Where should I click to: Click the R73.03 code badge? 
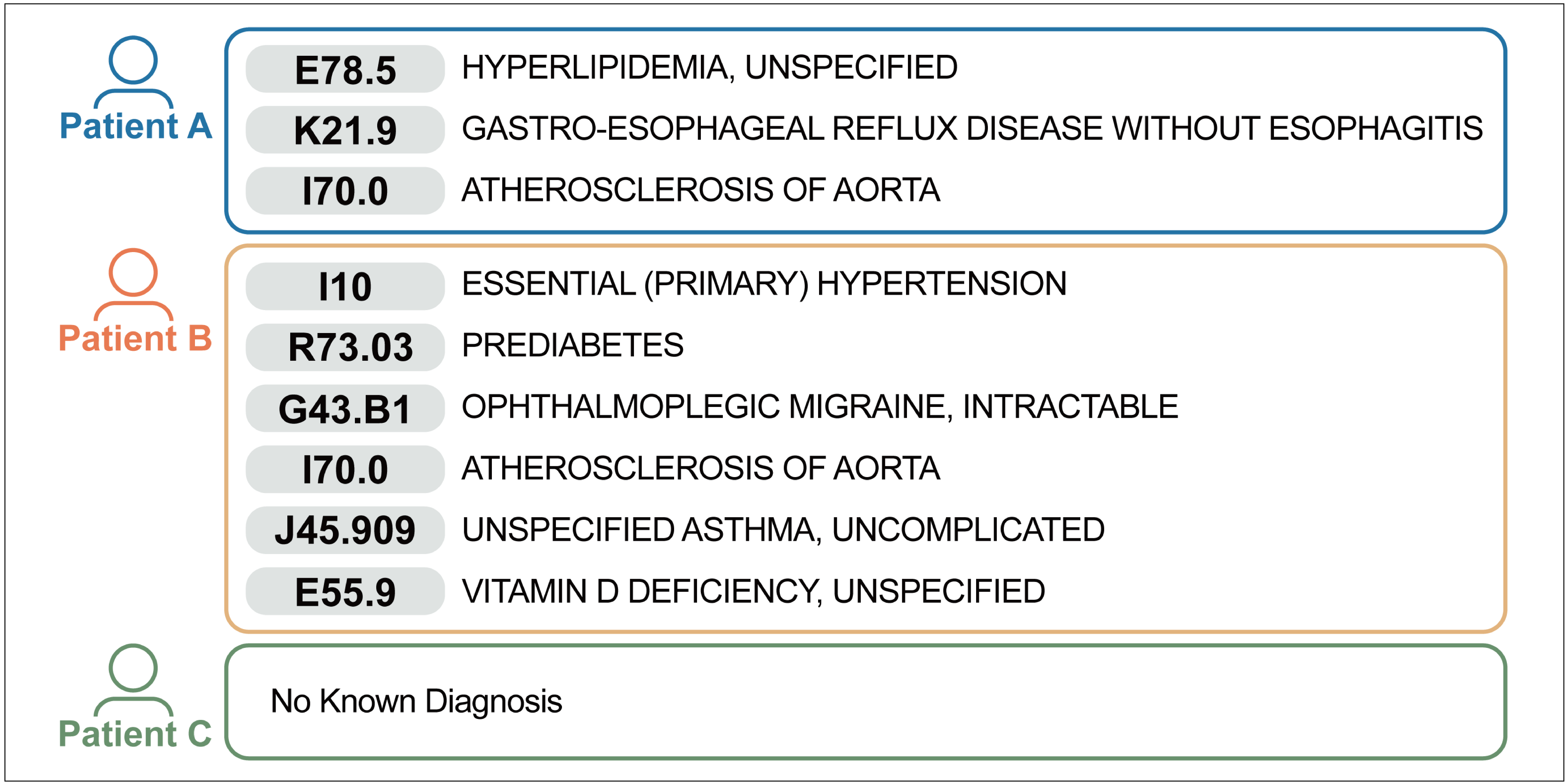pyautogui.click(x=345, y=347)
